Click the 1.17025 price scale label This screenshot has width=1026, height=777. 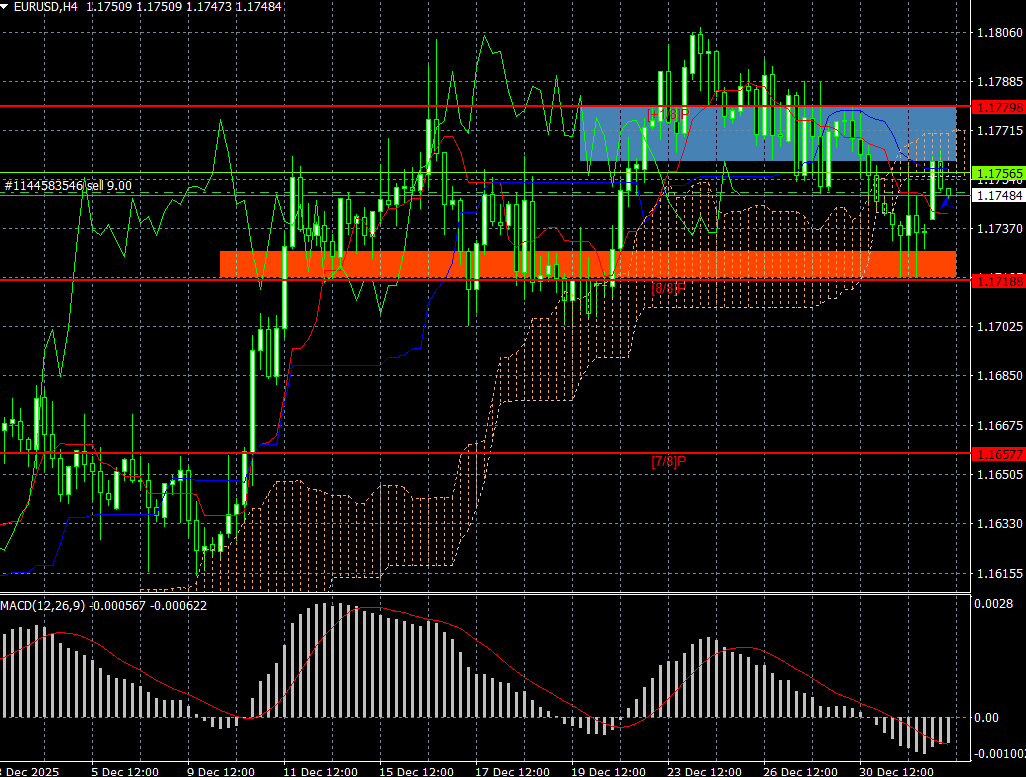999,327
